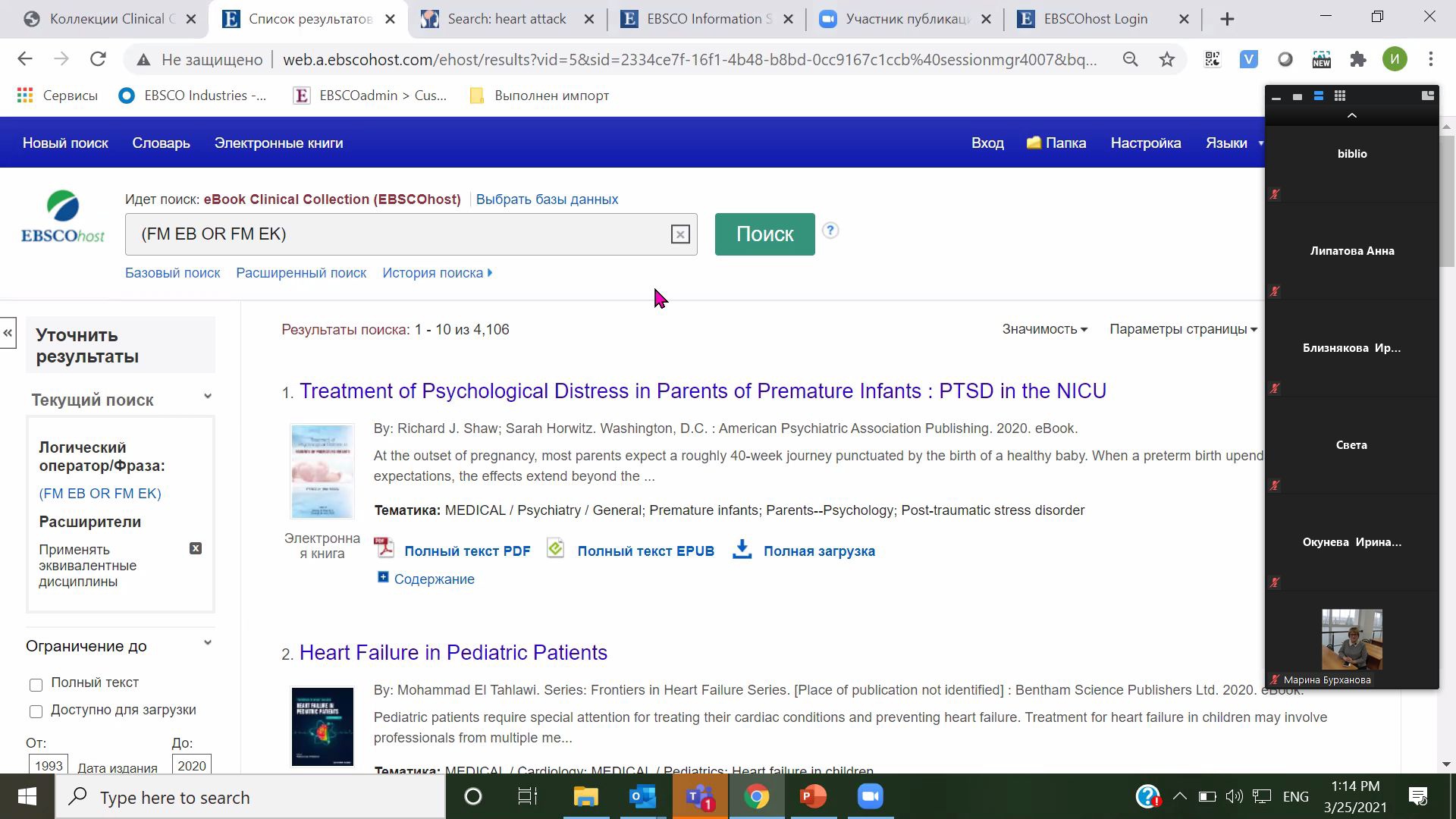Open Zoom from the taskbar
This screenshot has height=819, width=1456.
coord(870,797)
